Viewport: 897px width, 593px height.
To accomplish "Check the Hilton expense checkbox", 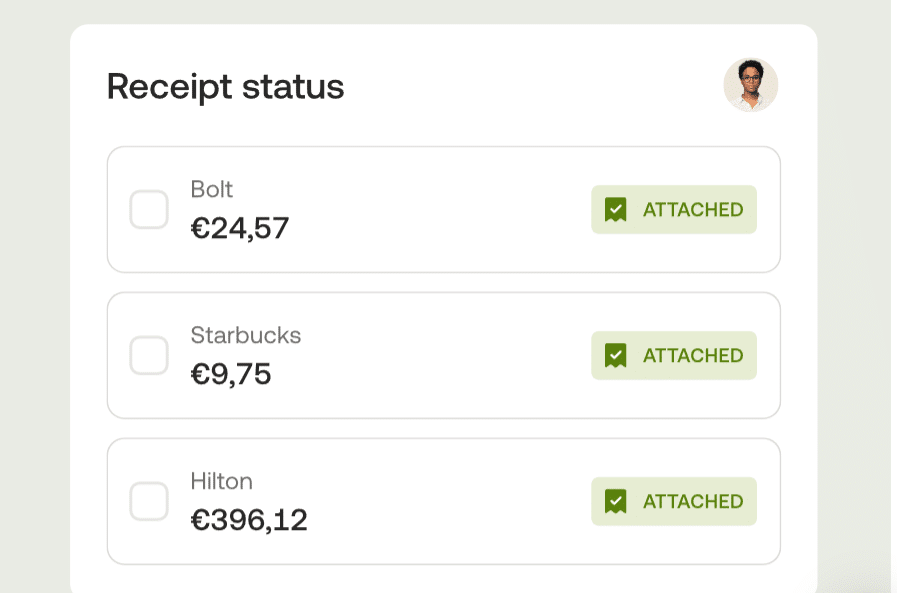I will click(x=149, y=502).
